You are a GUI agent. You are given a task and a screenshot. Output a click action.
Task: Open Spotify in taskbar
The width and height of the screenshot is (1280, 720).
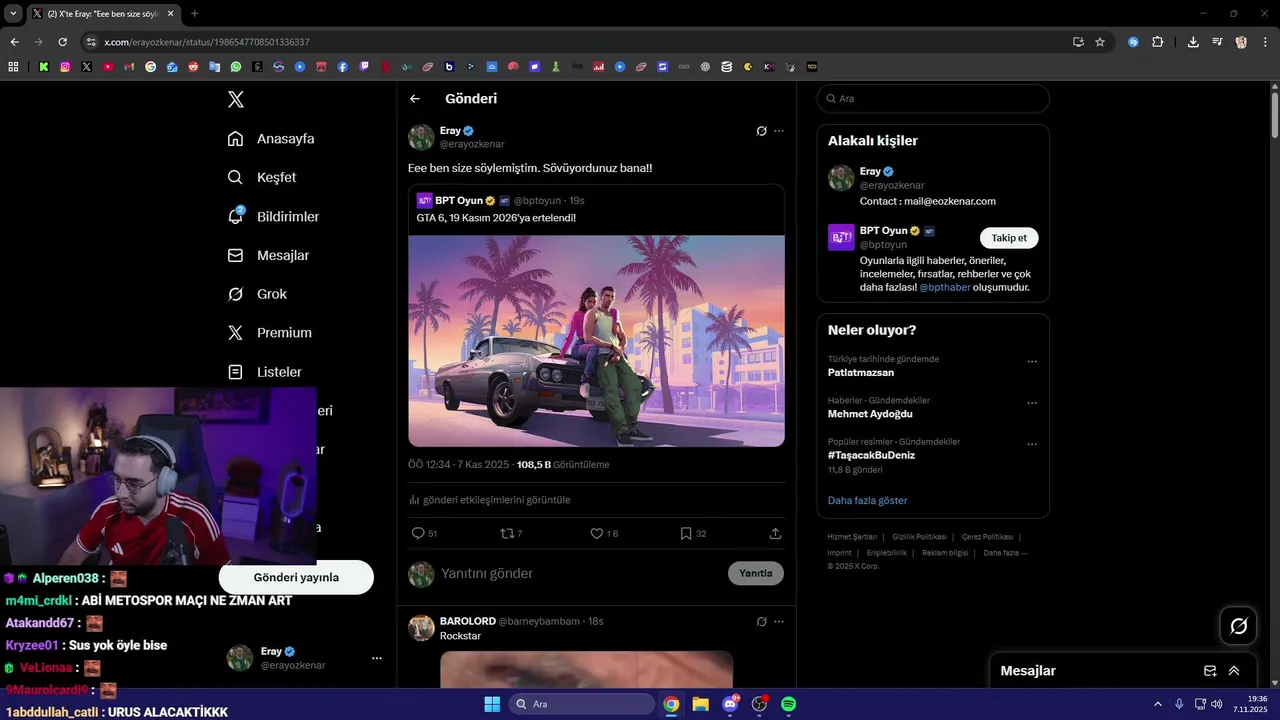[788, 704]
